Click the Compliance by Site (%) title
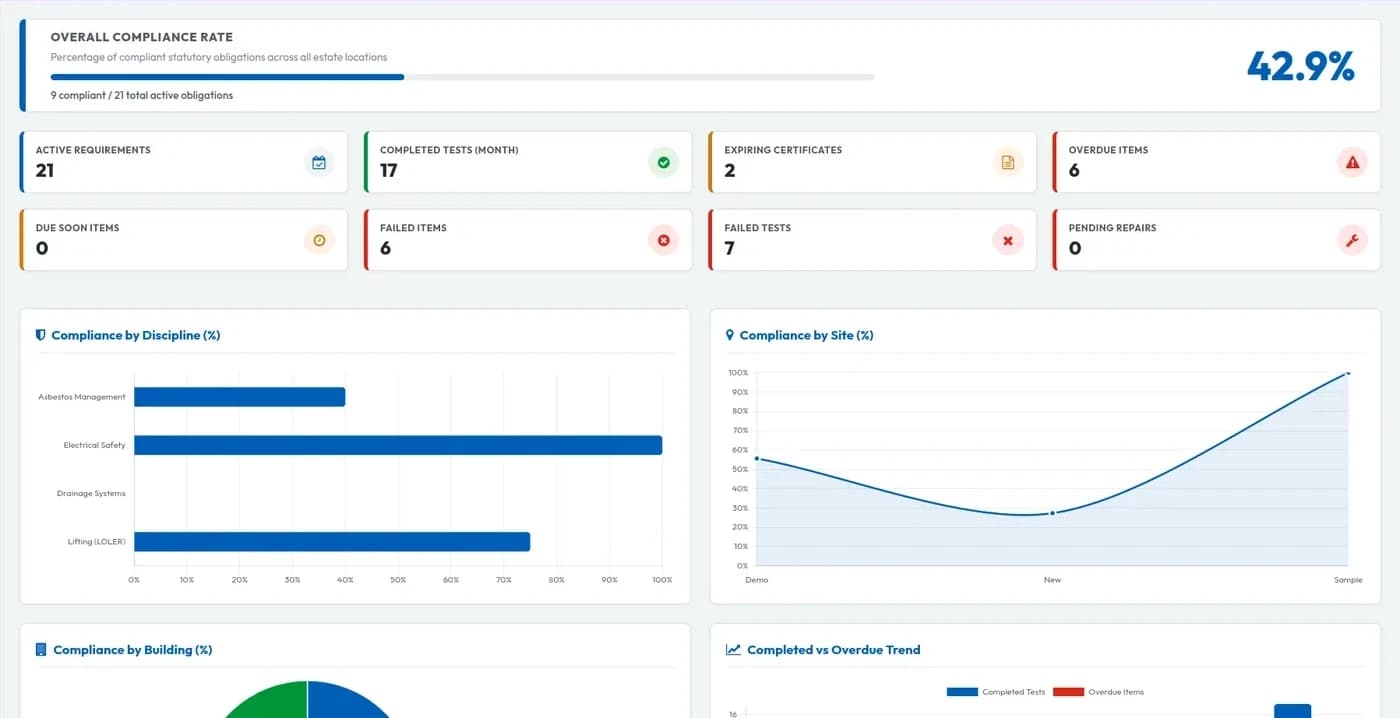The image size is (1400, 718). click(807, 336)
